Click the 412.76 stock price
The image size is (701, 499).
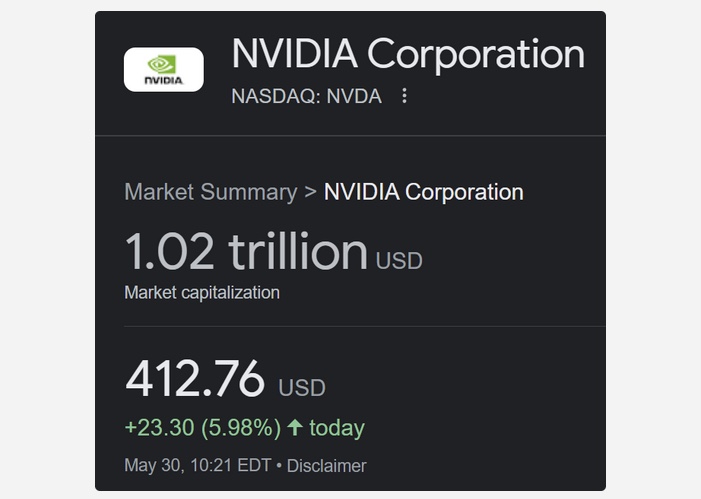[x=195, y=378]
